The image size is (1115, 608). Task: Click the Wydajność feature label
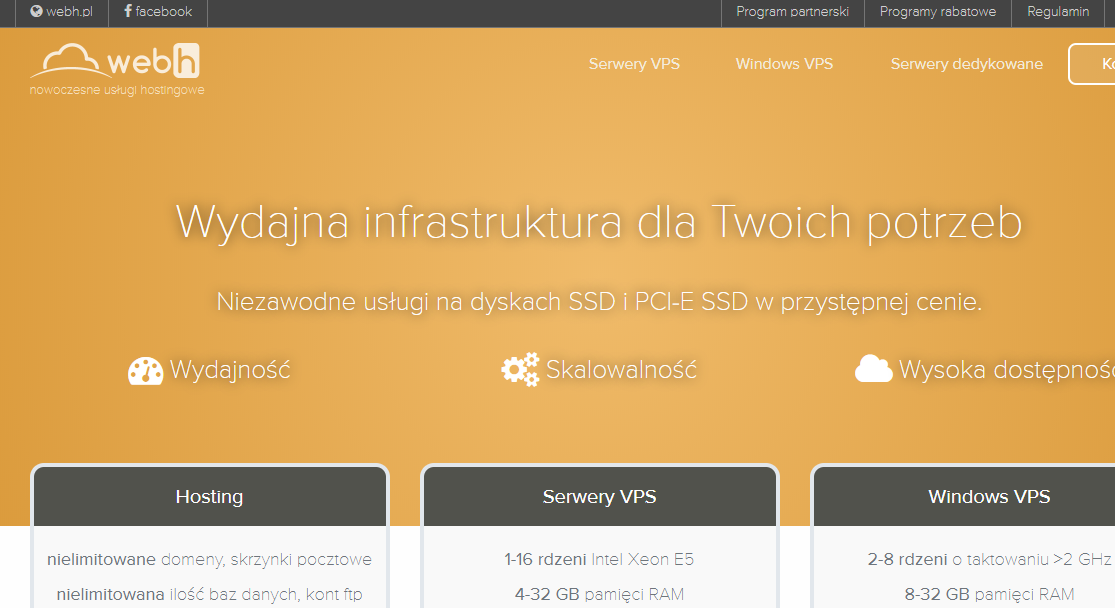[230, 370]
